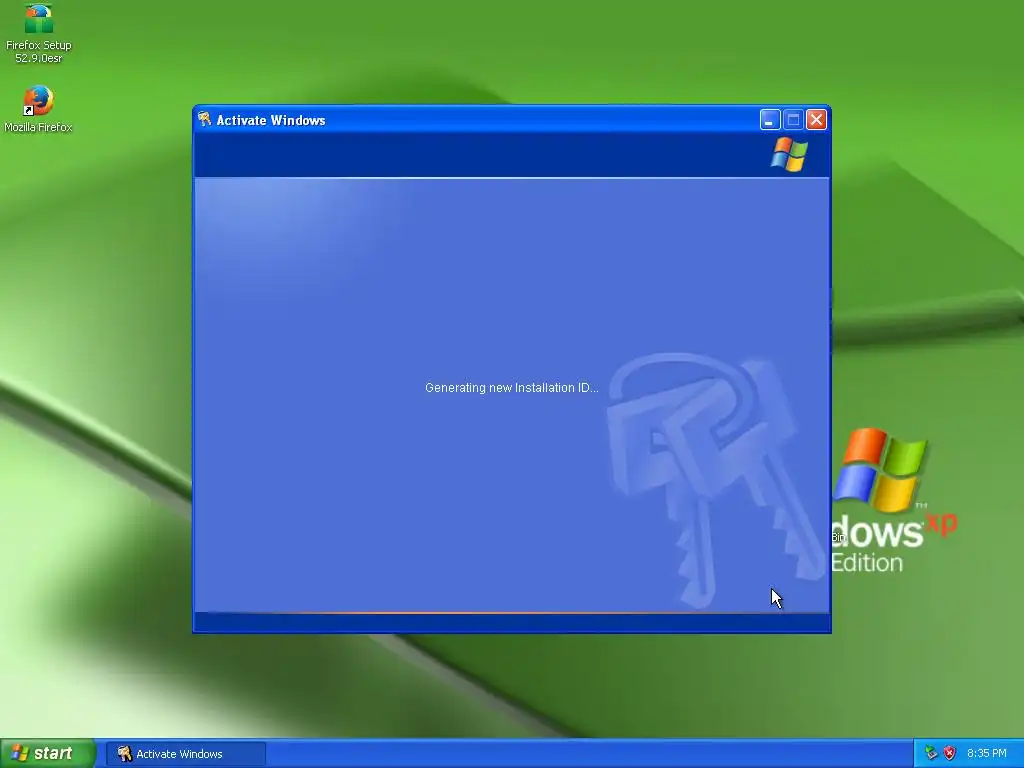This screenshot has height=768, width=1024.
Task: Select the partially hidden Recycle Bin label
Action: pyautogui.click(x=839, y=537)
